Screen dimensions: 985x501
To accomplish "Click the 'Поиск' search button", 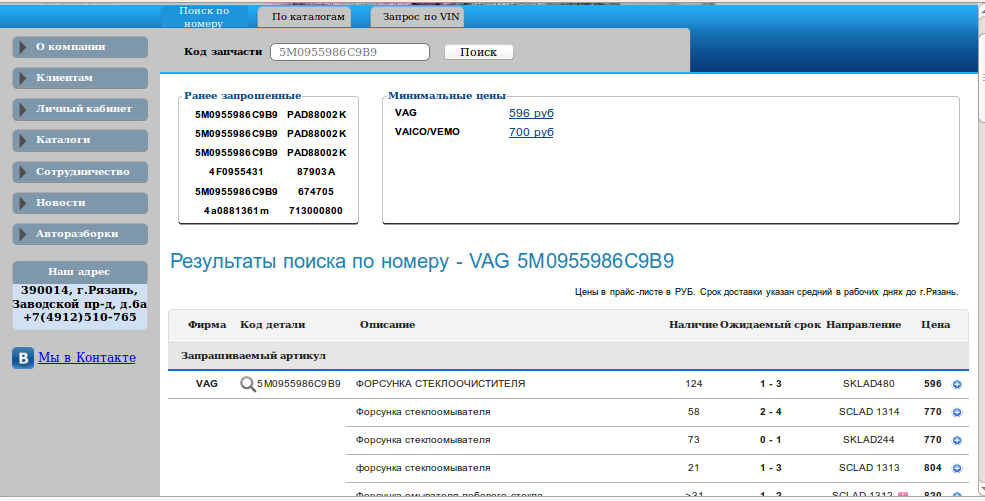I will click(478, 52).
